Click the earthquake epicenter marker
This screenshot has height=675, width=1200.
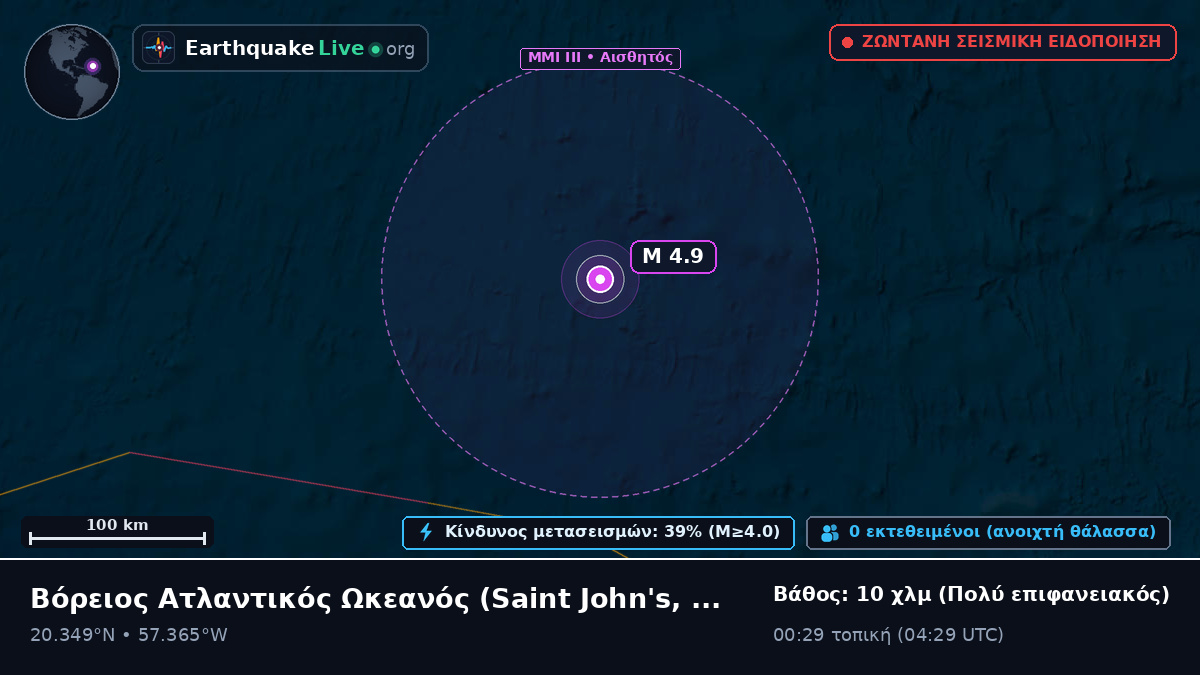point(600,279)
